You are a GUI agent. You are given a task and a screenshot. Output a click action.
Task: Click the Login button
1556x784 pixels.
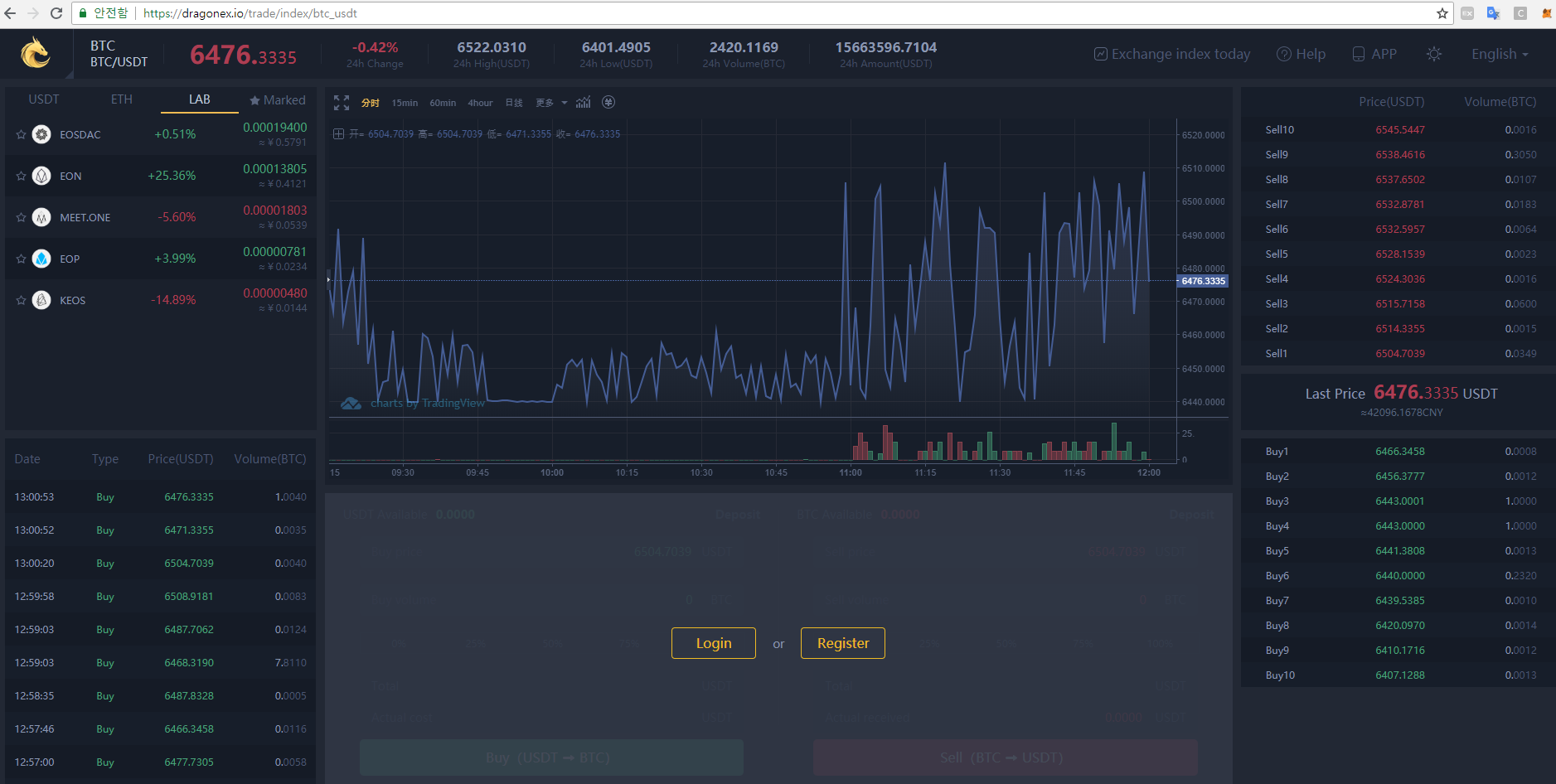[x=714, y=643]
